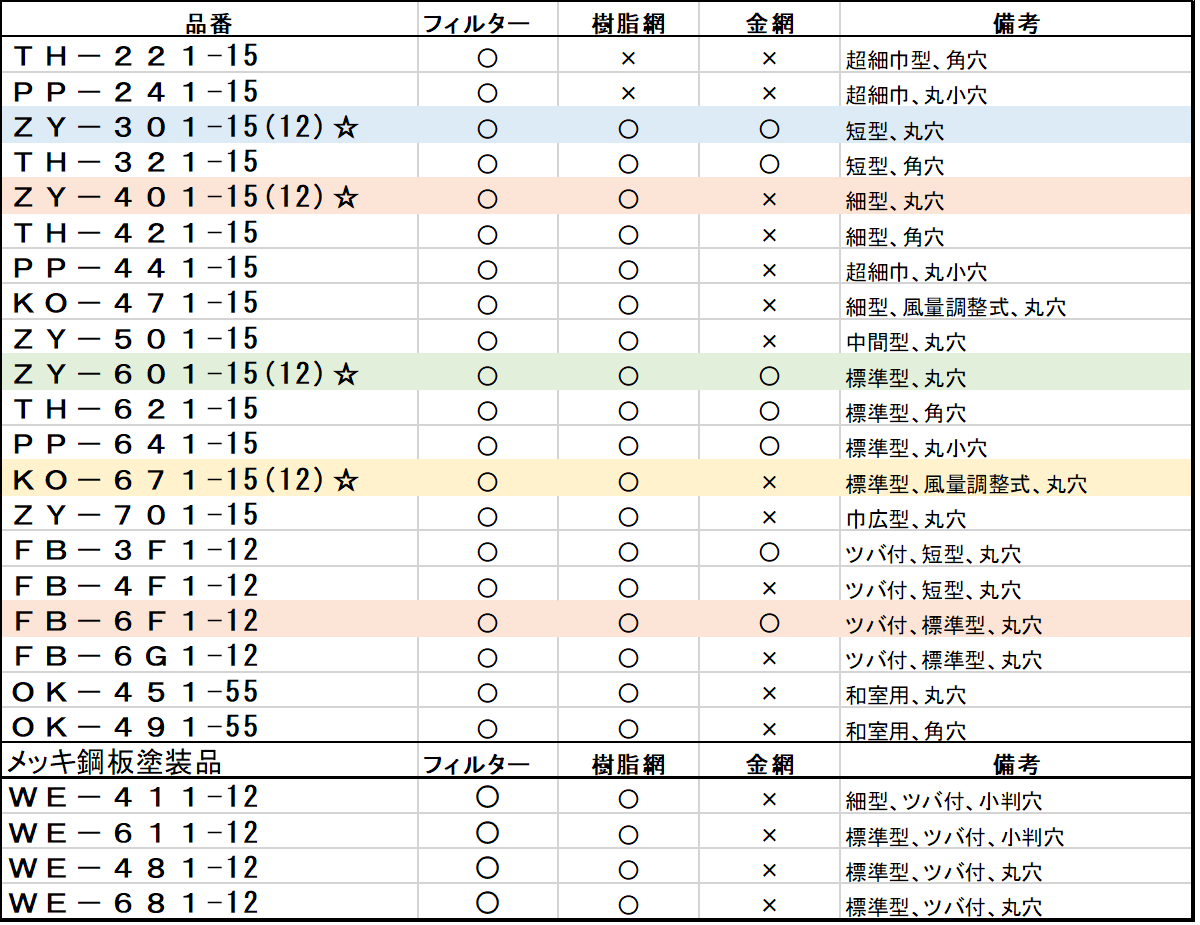Select product number WE-481-12

pyautogui.click(x=134, y=868)
